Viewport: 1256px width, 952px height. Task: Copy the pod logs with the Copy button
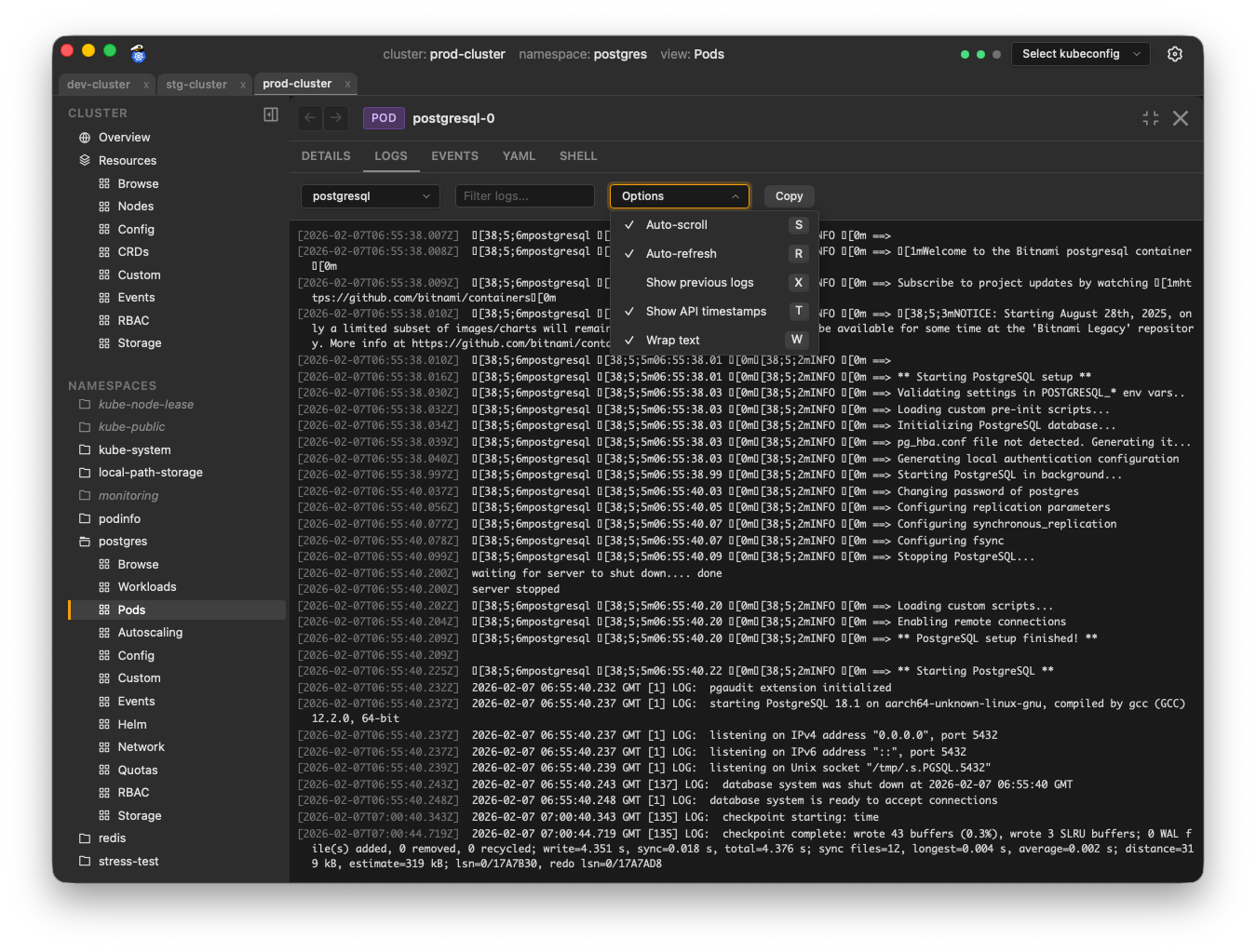coord(789,195)
